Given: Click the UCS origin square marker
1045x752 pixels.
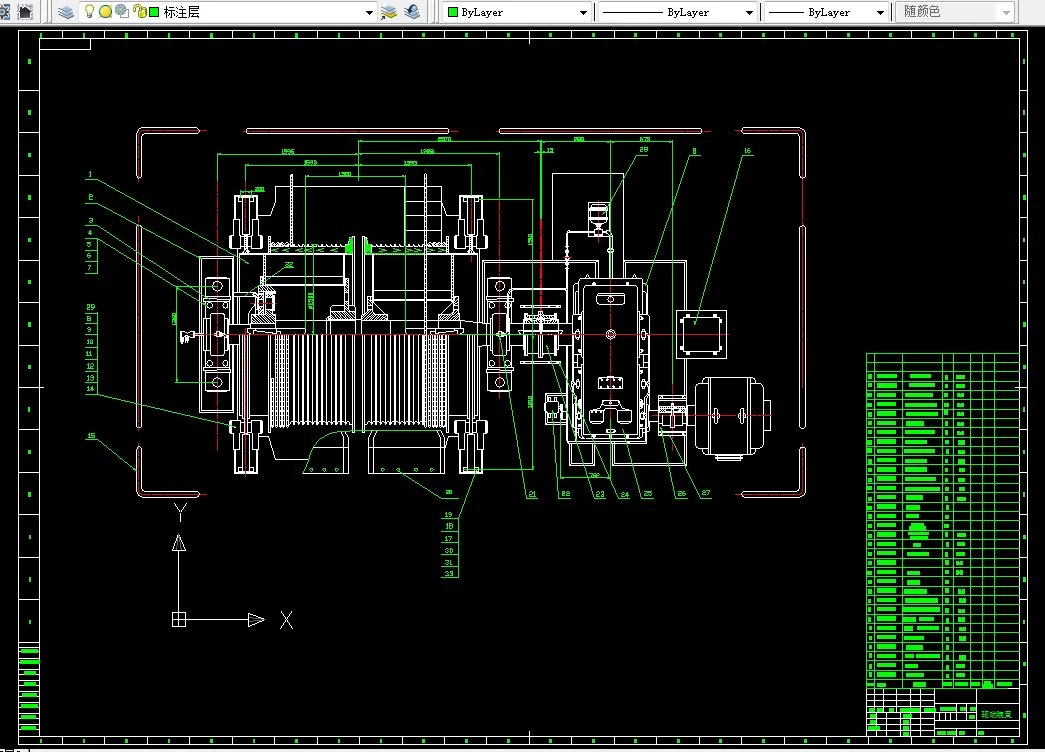Looking at the screenshot, I should pyautogui.click(x=179, y=619).
